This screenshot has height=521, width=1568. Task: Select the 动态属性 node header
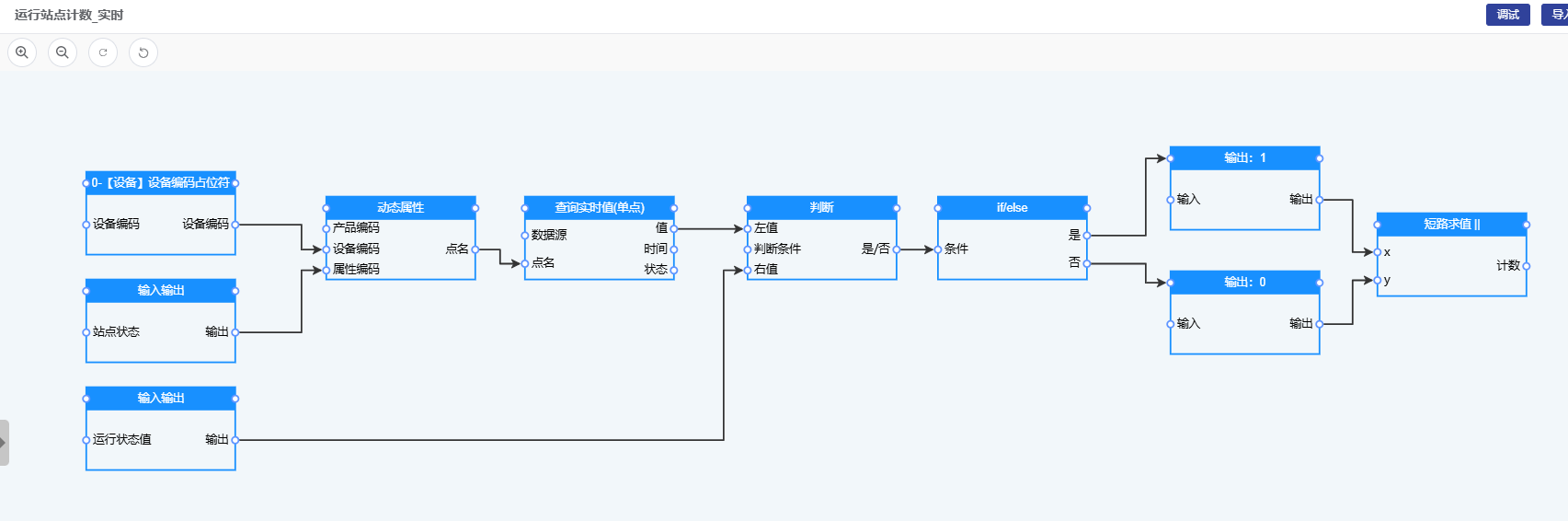pos(400,208)
